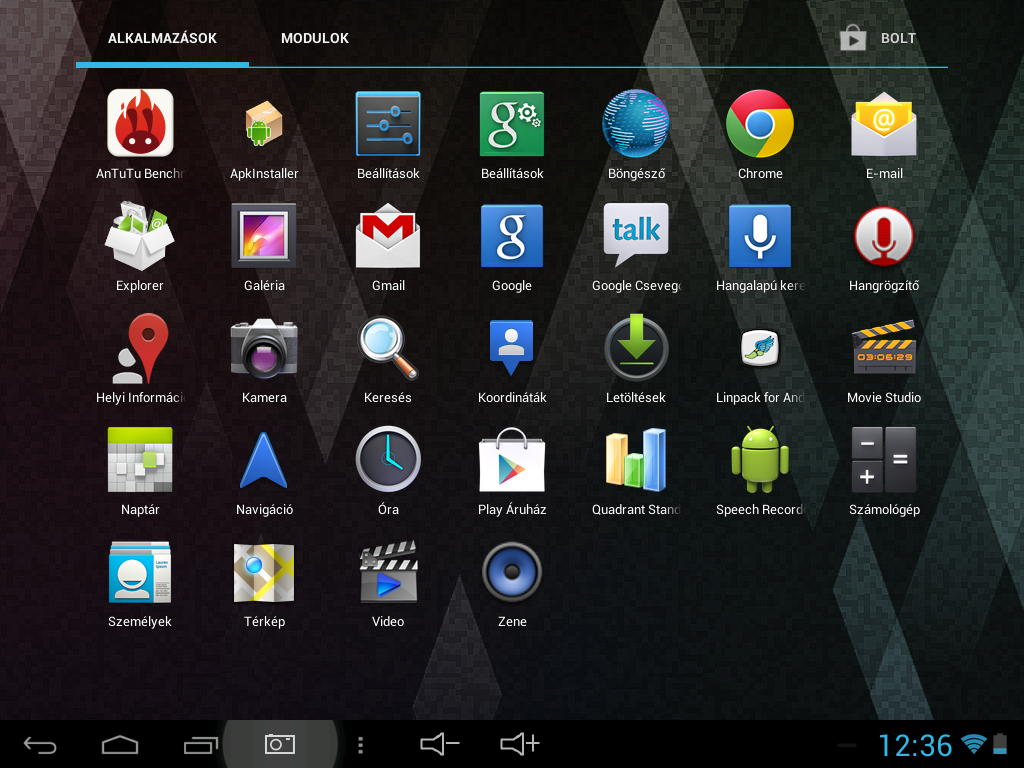Open the Számológép calculator

click(884, 471)
